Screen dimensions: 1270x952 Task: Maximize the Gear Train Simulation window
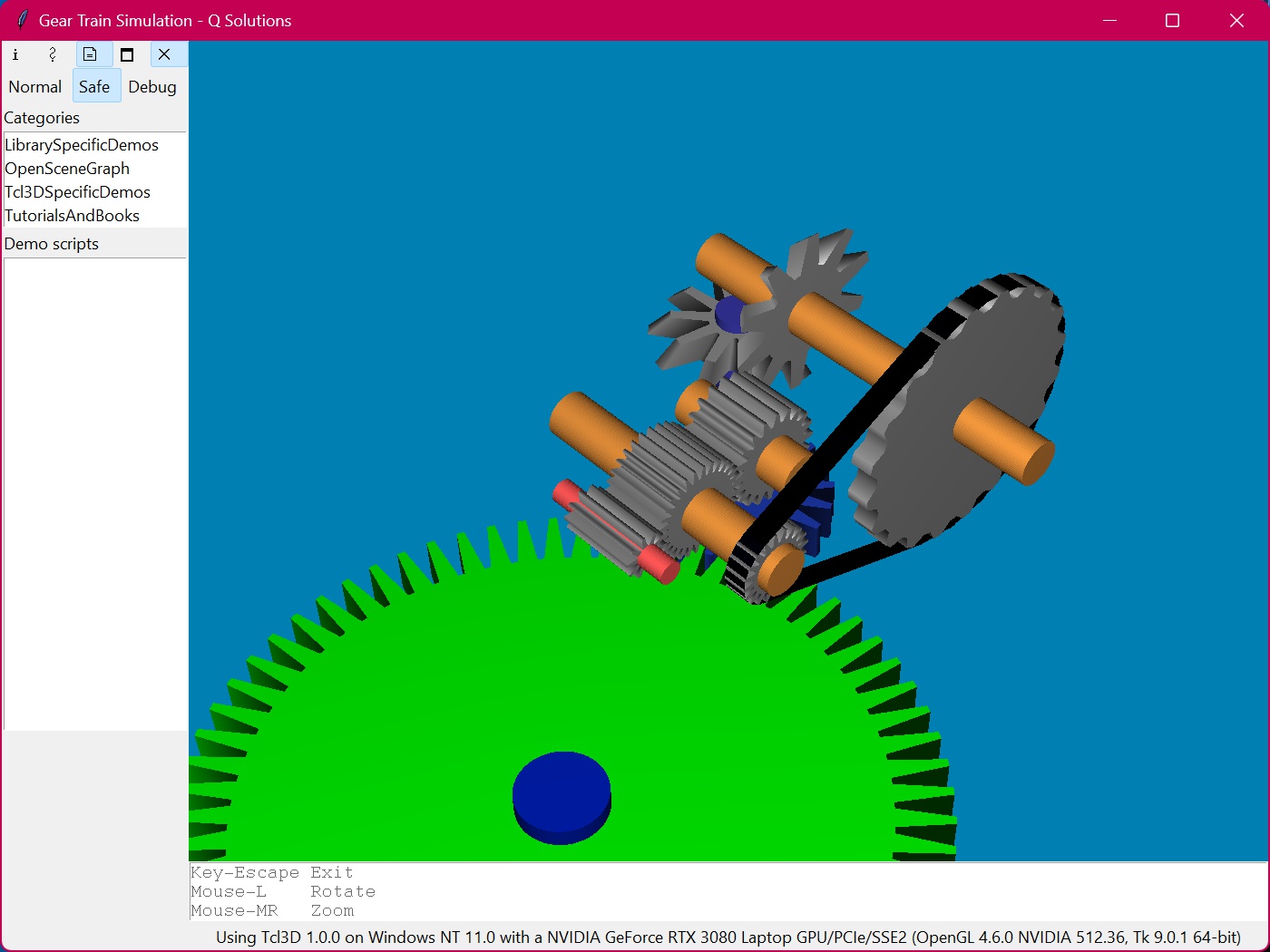(x=1172, y=20)
